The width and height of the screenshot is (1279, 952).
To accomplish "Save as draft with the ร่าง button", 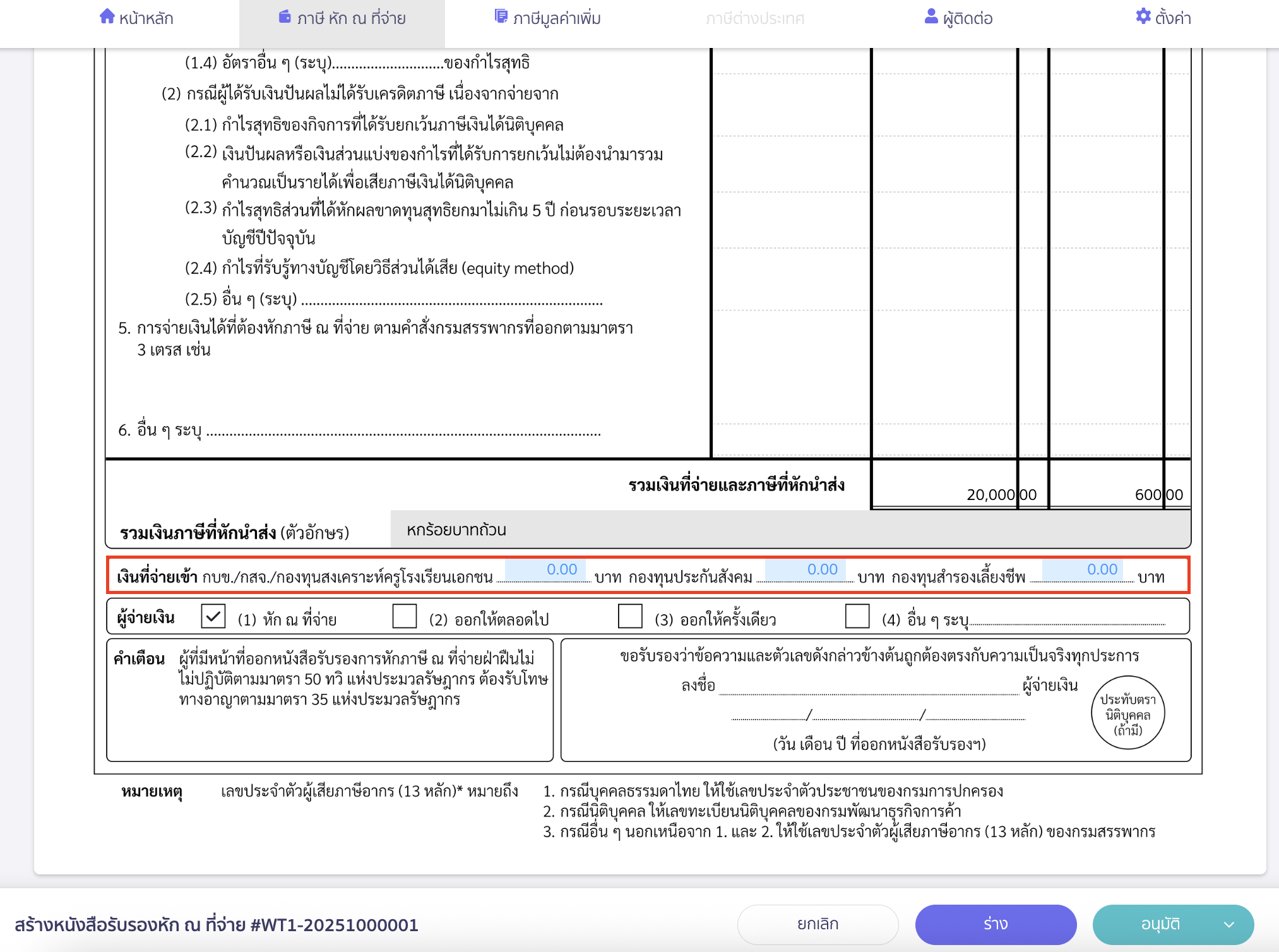I will [x=996, y=924].
